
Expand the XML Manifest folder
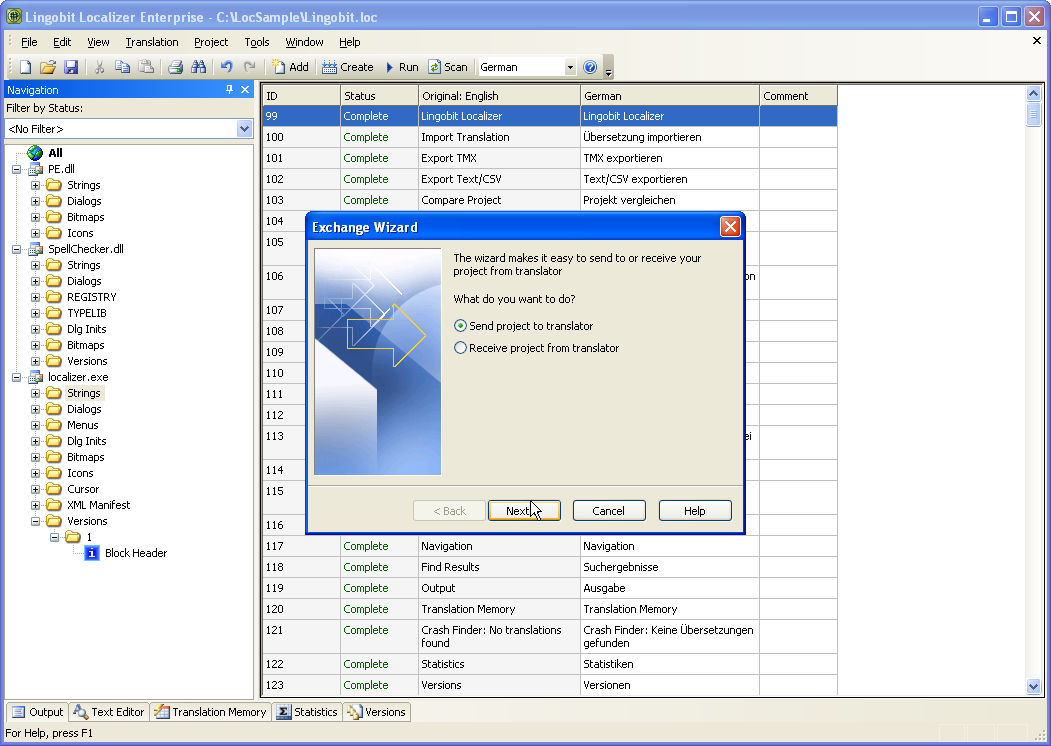(x=36, y=505)
